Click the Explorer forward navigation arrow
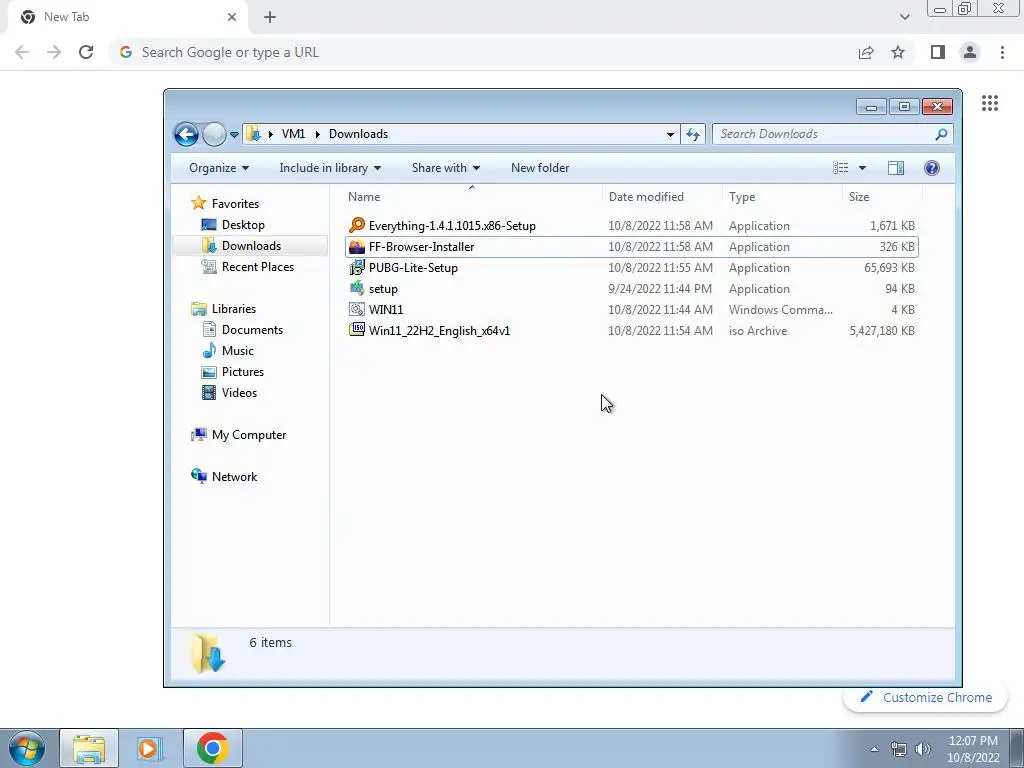 coord(214,135)
